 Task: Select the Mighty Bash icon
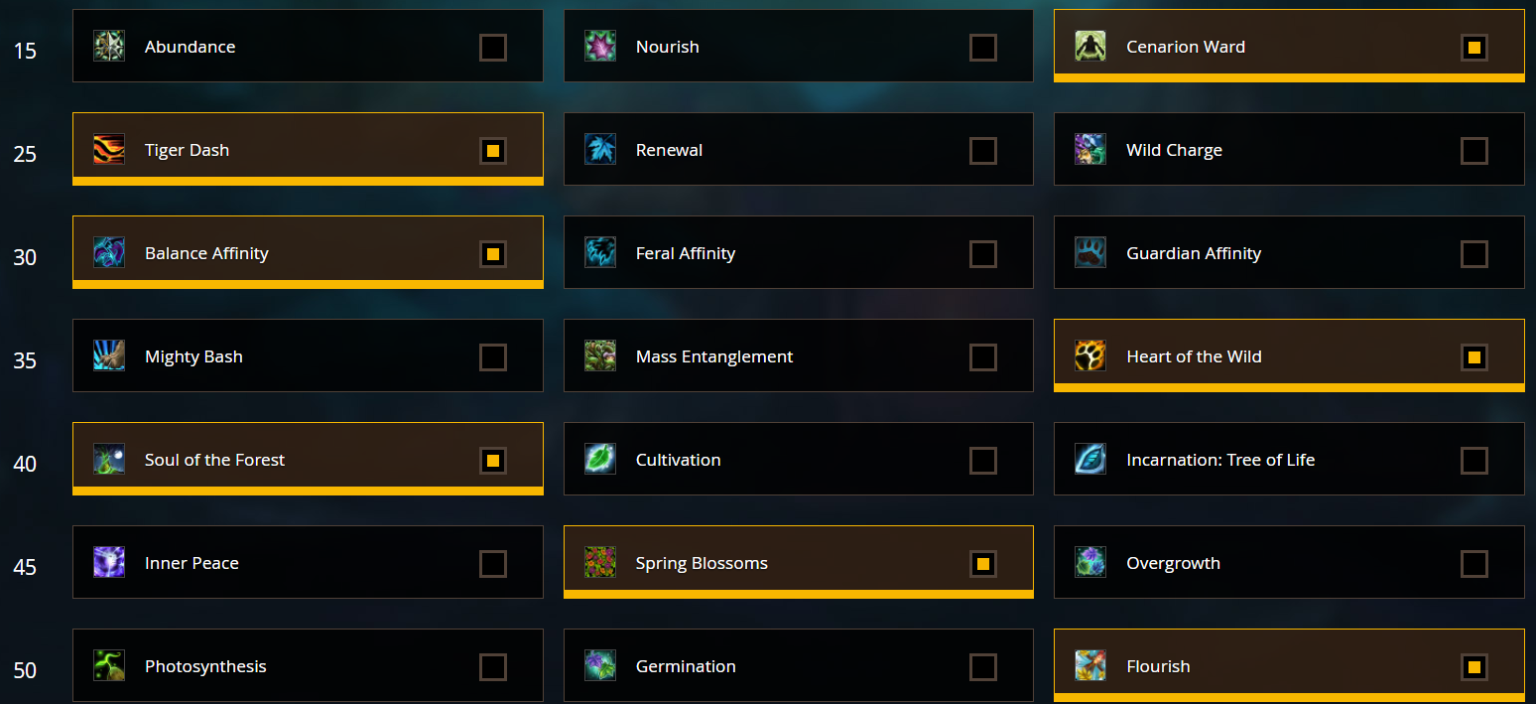point(108,356)
